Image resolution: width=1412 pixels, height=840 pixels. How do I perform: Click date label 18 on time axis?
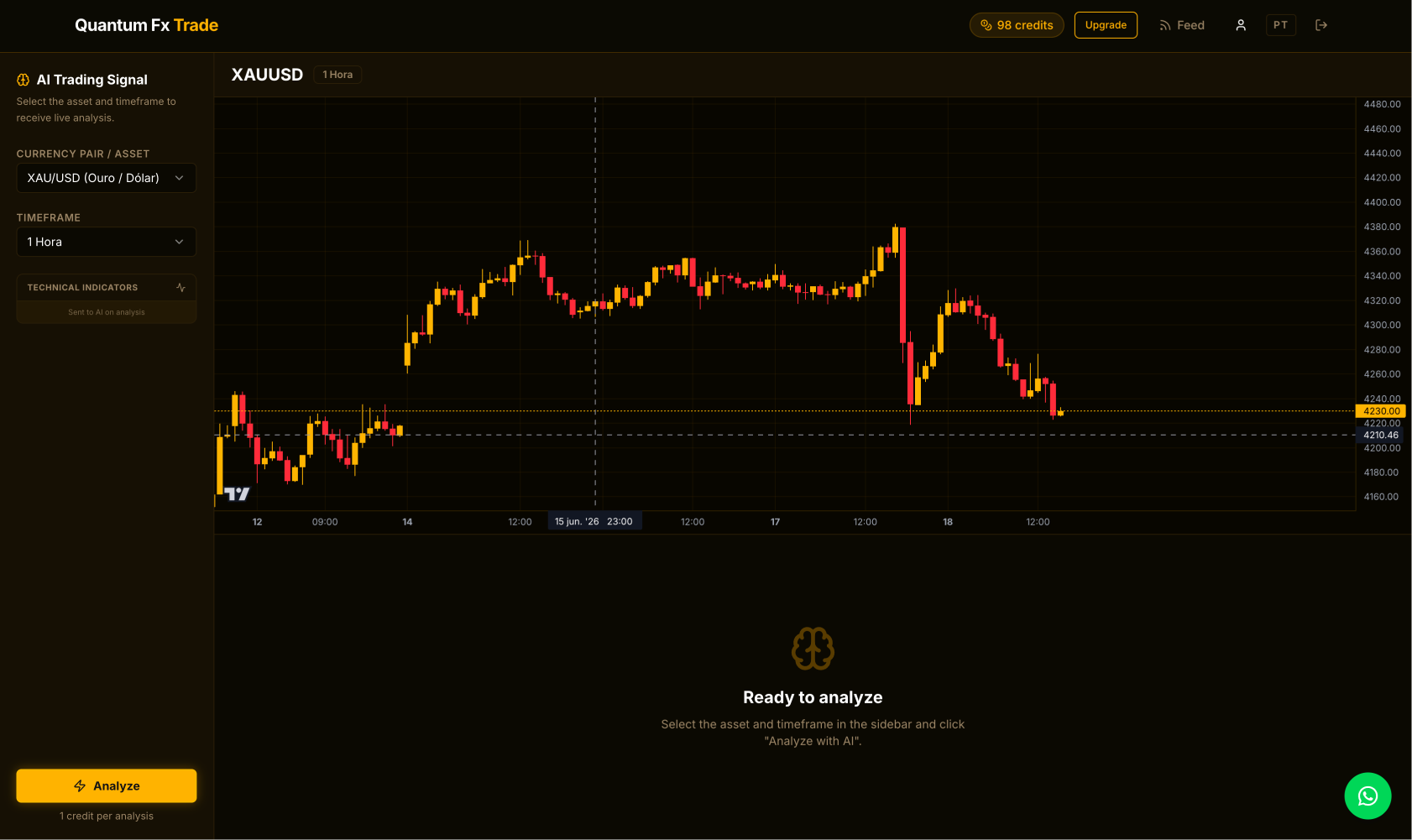(x=948, y=522)
